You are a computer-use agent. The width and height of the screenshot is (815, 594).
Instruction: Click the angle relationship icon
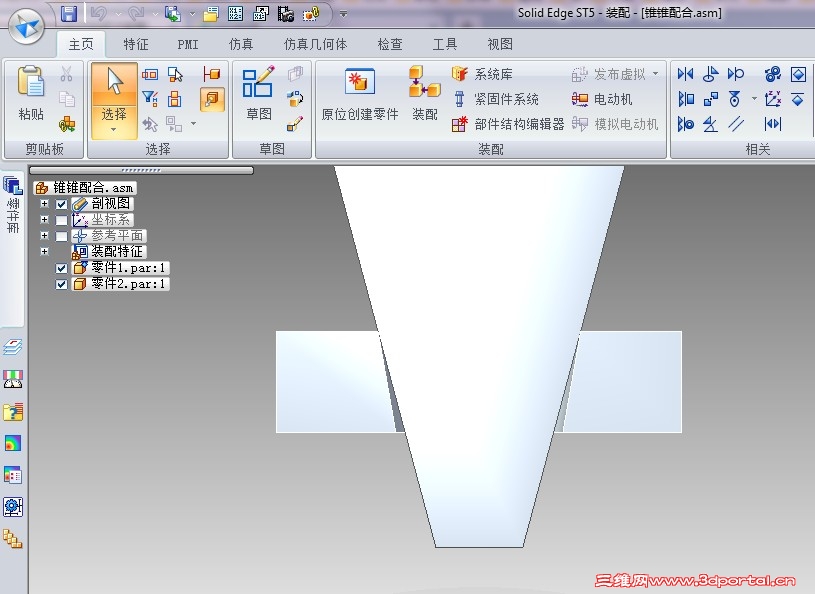click(x=710, y=124)
